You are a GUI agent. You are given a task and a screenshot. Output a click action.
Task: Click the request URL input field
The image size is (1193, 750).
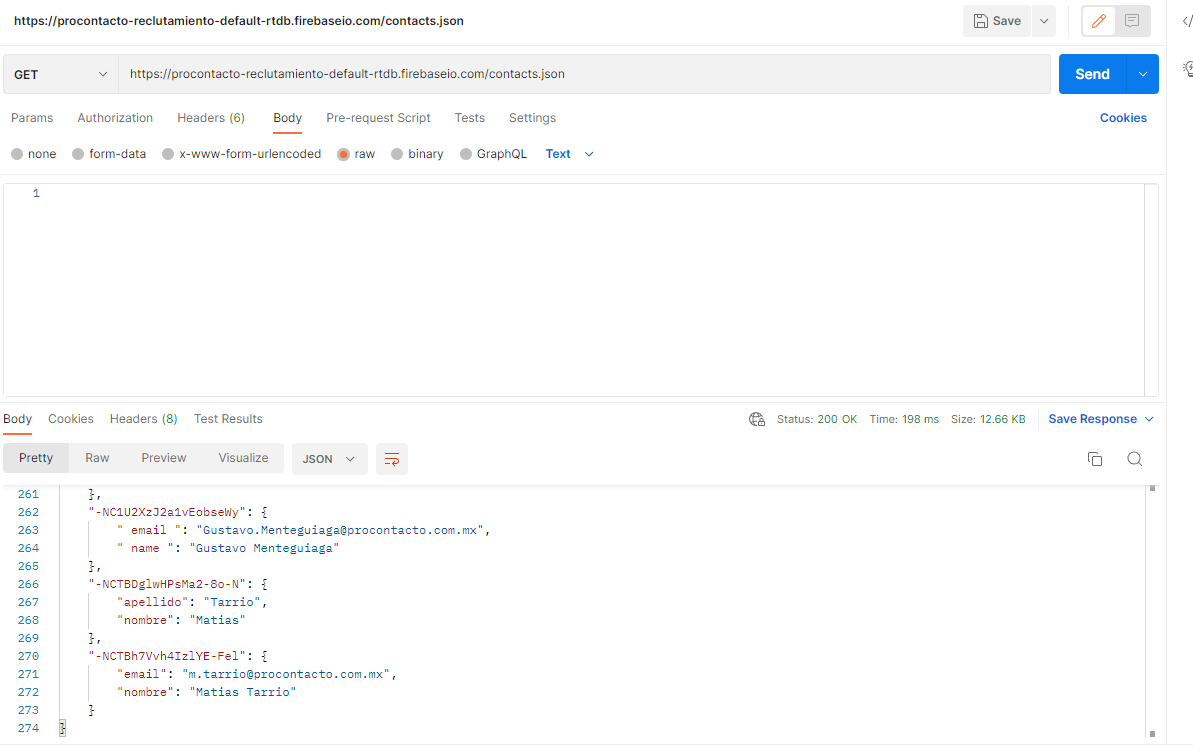(584, 75)
